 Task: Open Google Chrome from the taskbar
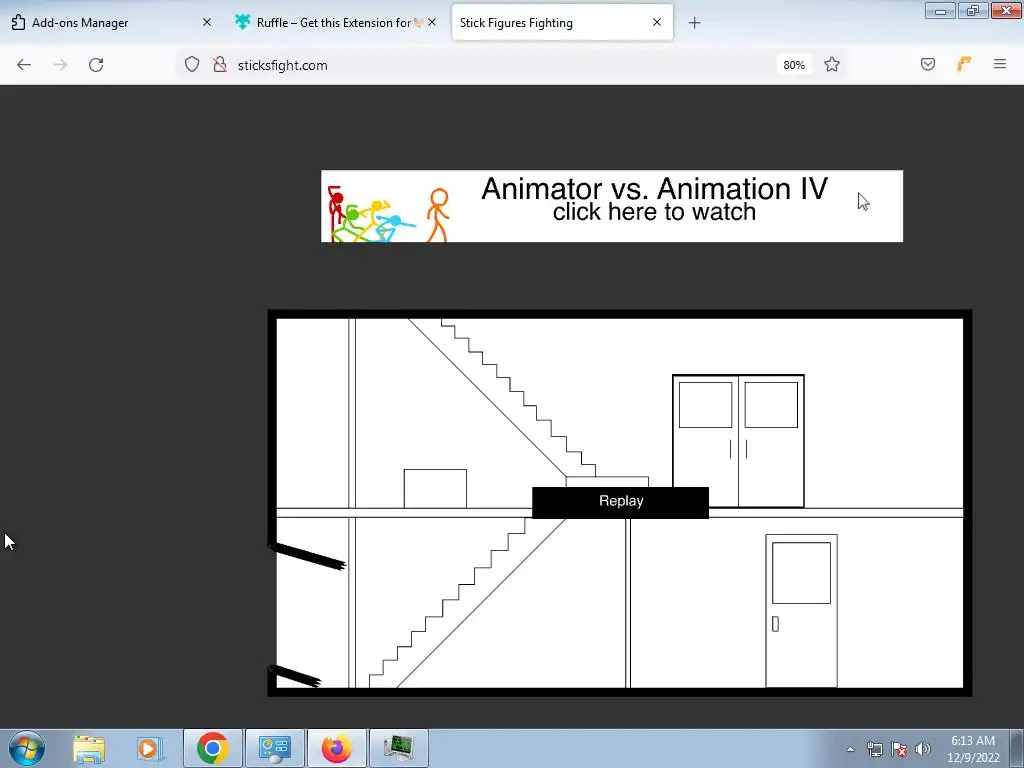pos(212,748)
